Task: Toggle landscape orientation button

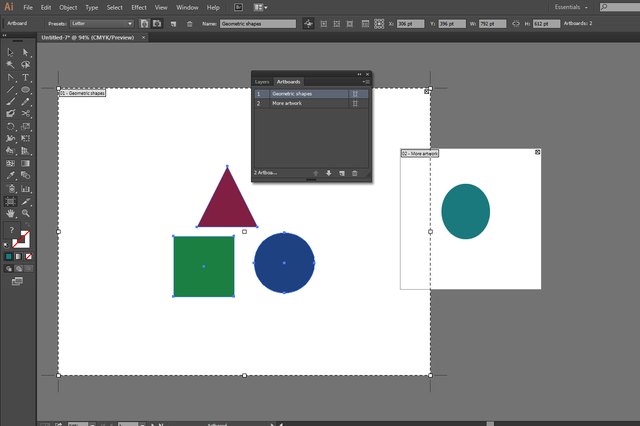Action: point(157,24)
